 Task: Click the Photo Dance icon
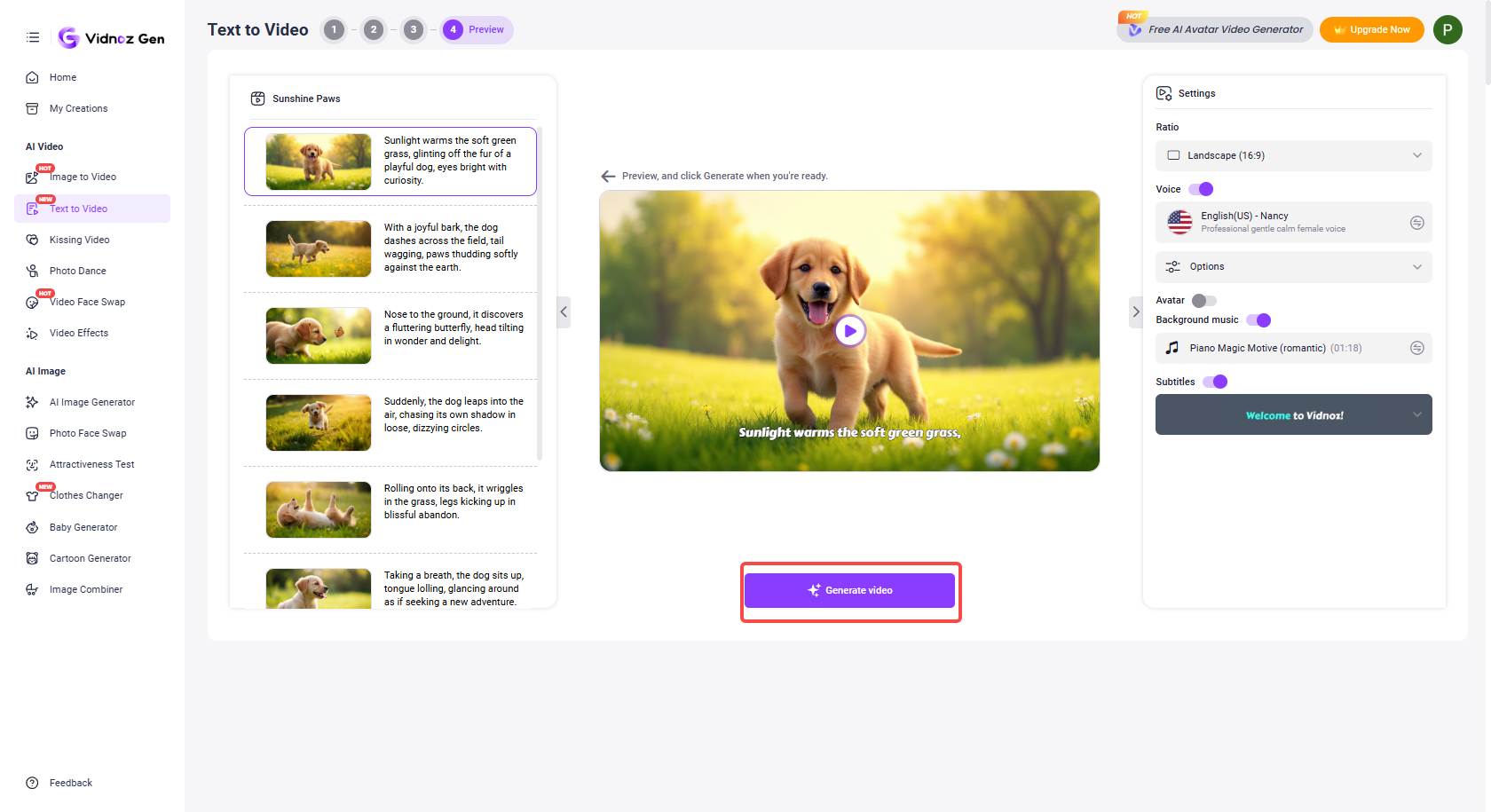32,271
